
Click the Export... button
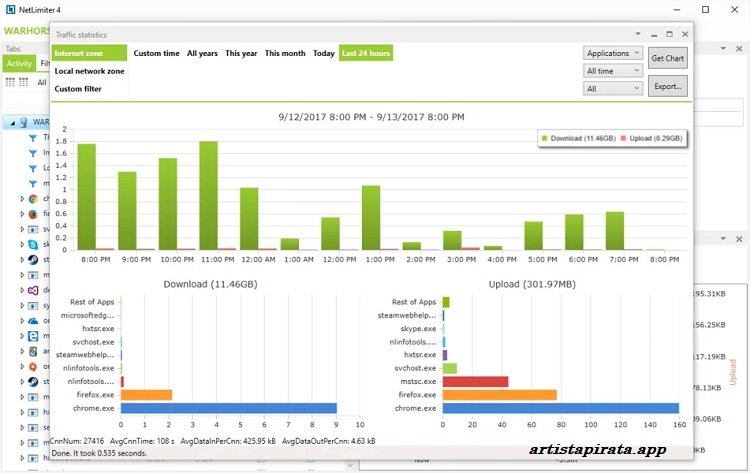667,87
